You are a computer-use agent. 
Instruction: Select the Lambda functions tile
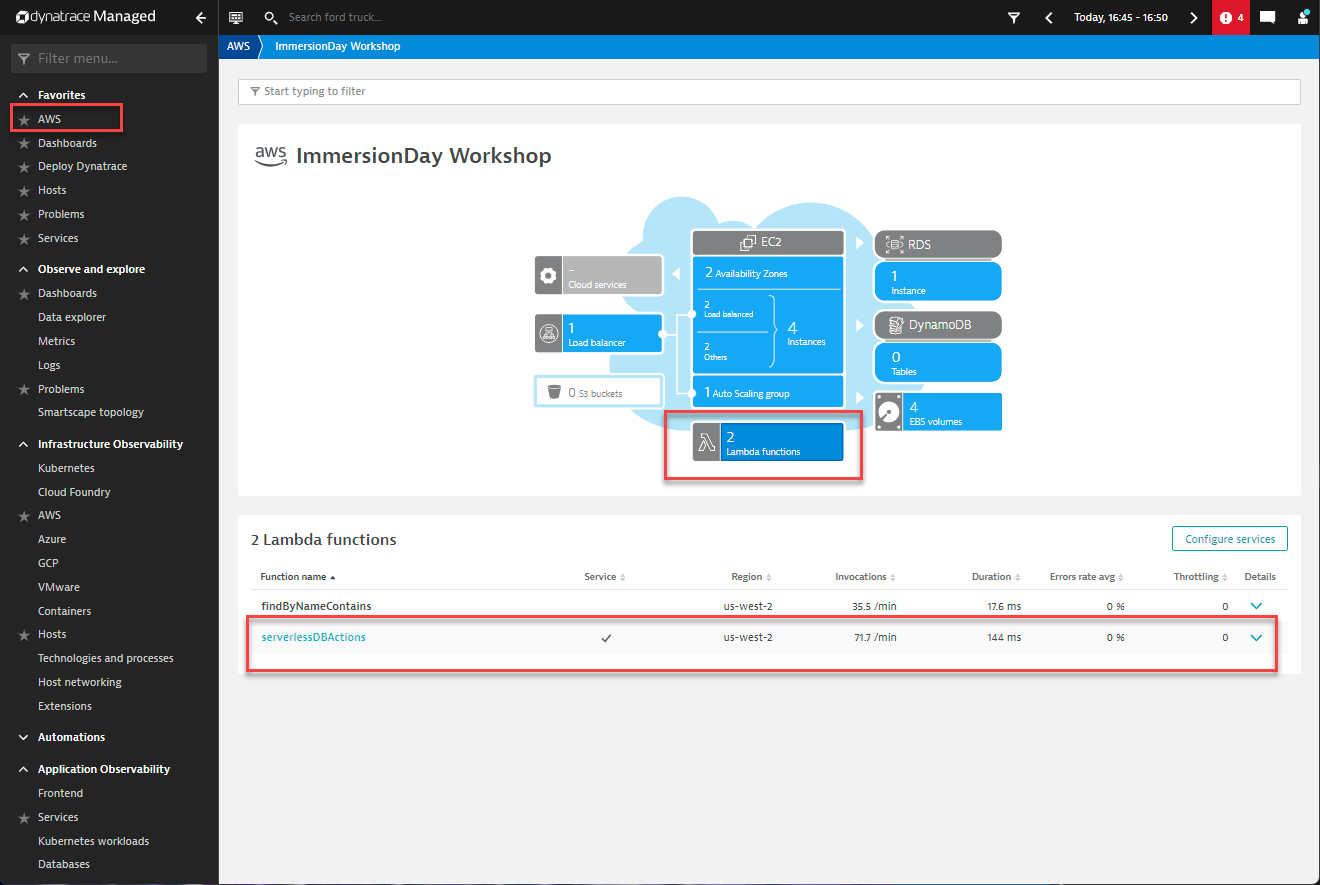tap(767, 443)
